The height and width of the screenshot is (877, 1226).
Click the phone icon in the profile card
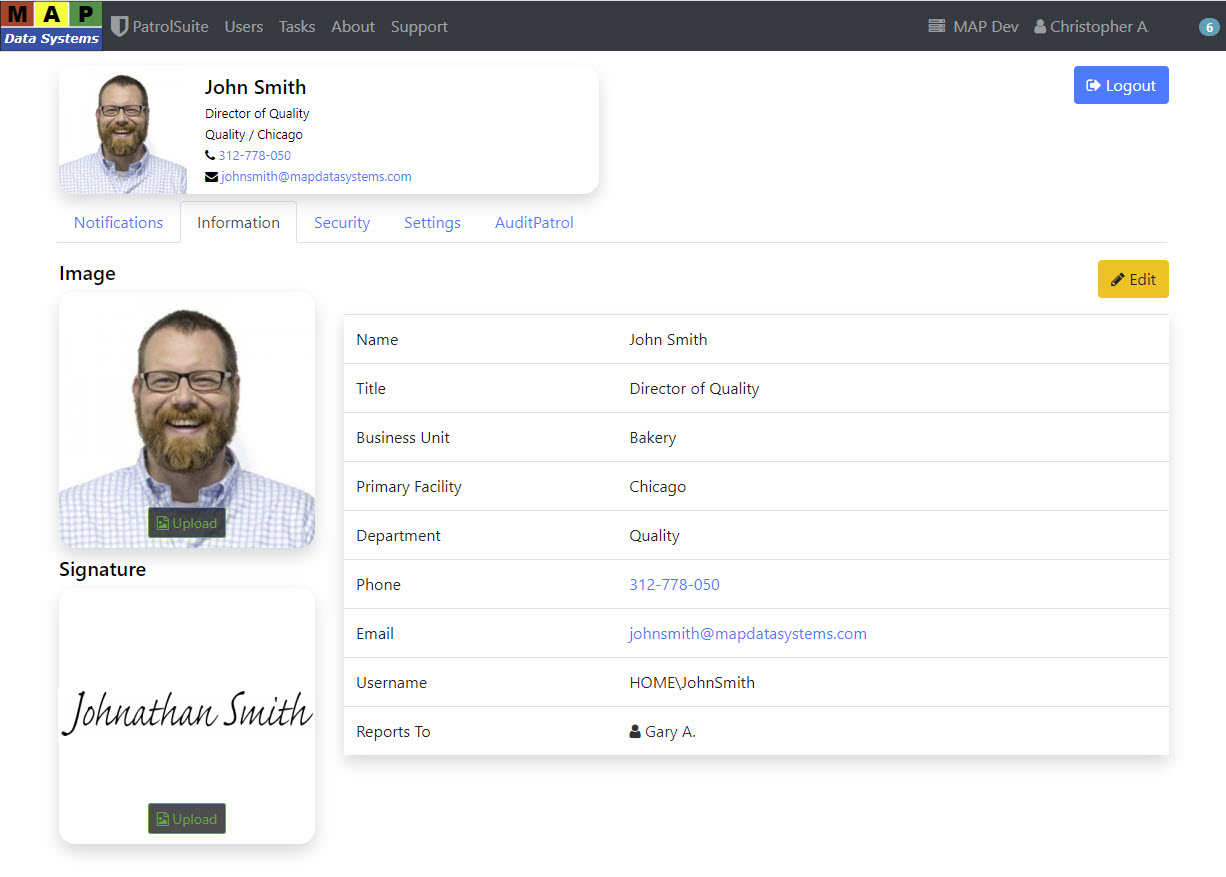point(210,156)
